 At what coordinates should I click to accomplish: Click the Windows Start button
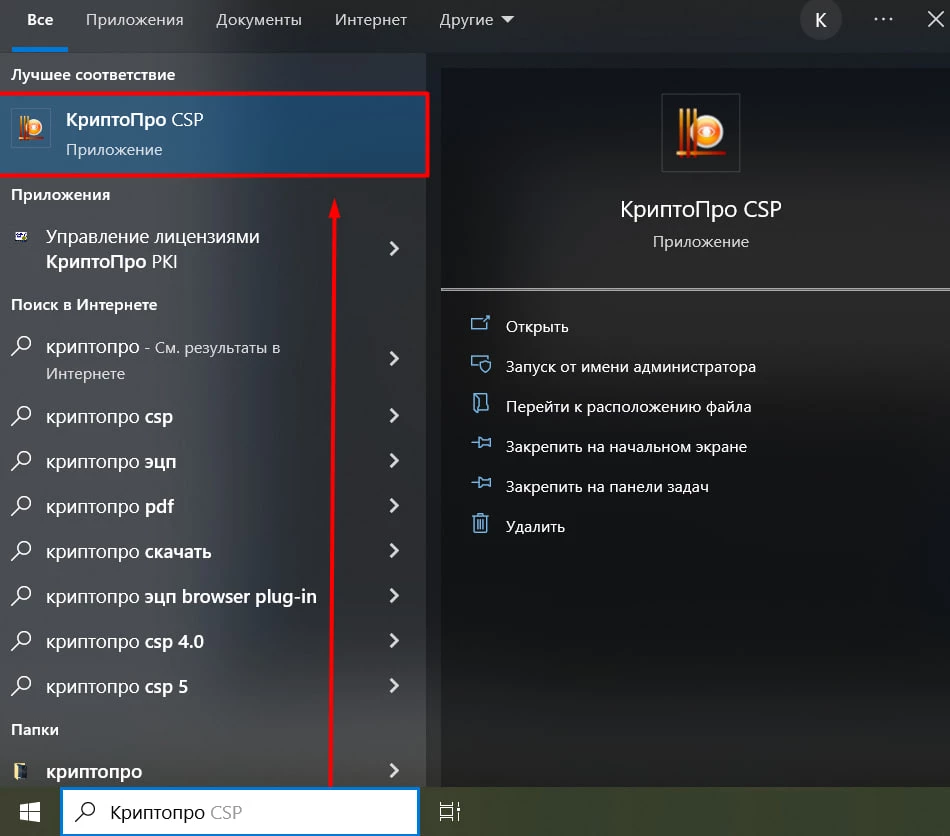(x=30, y=812)
